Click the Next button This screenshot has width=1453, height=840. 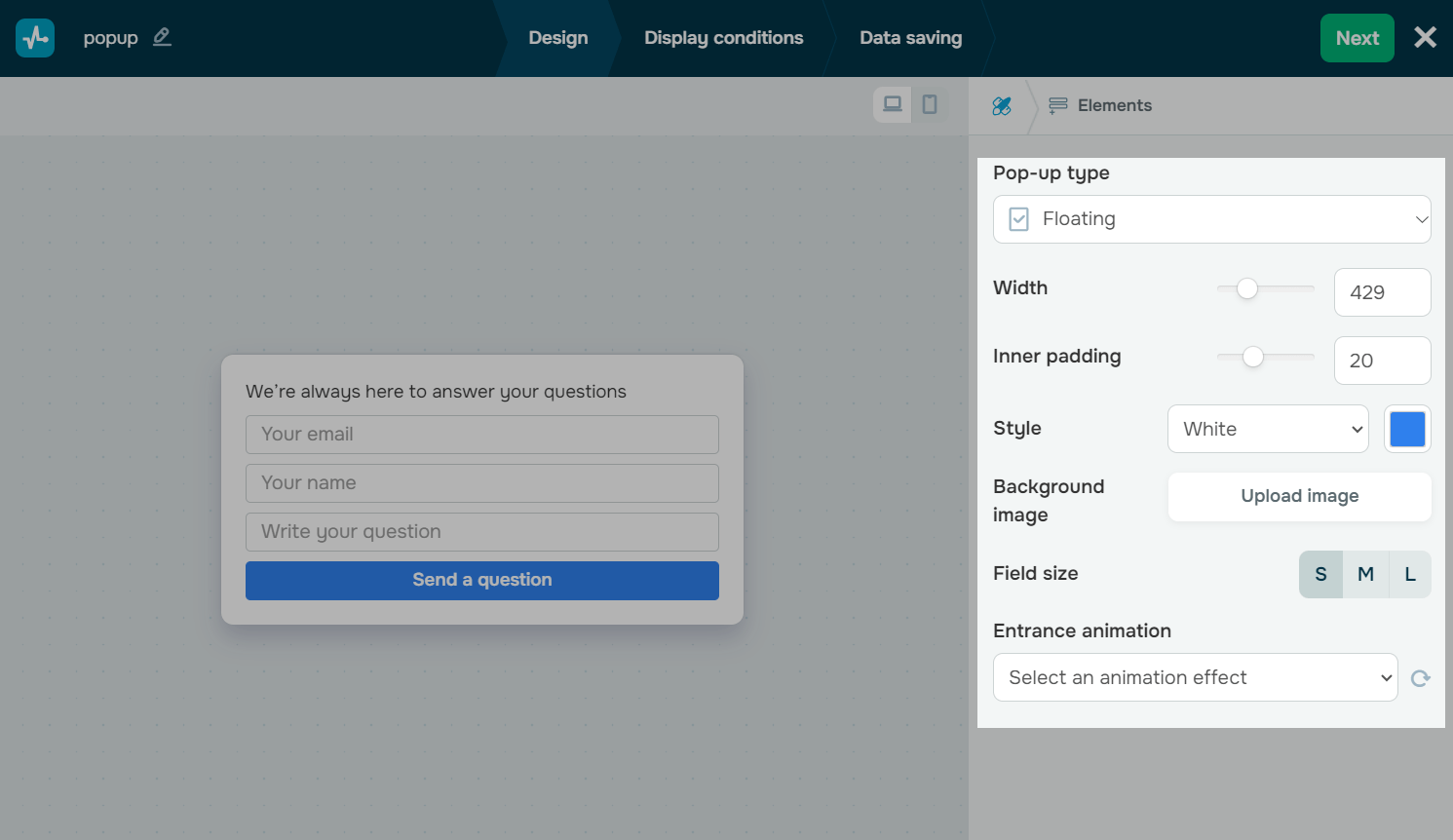(x=1357, y=38)
